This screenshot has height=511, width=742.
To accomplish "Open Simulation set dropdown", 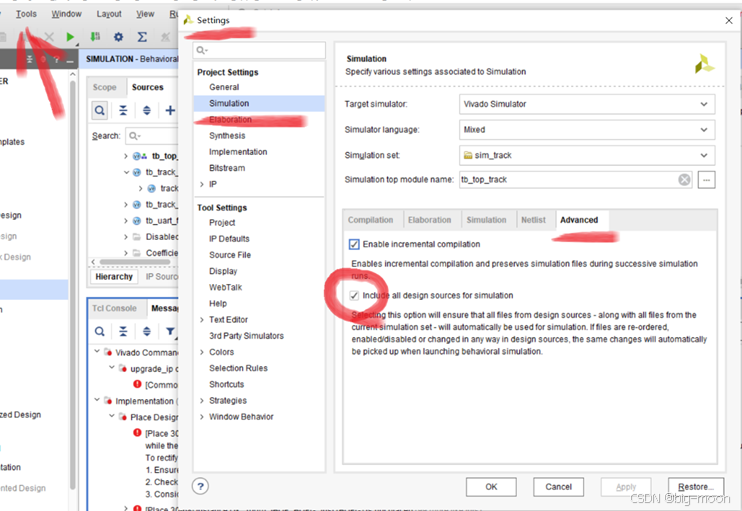I will click(587, 155).
